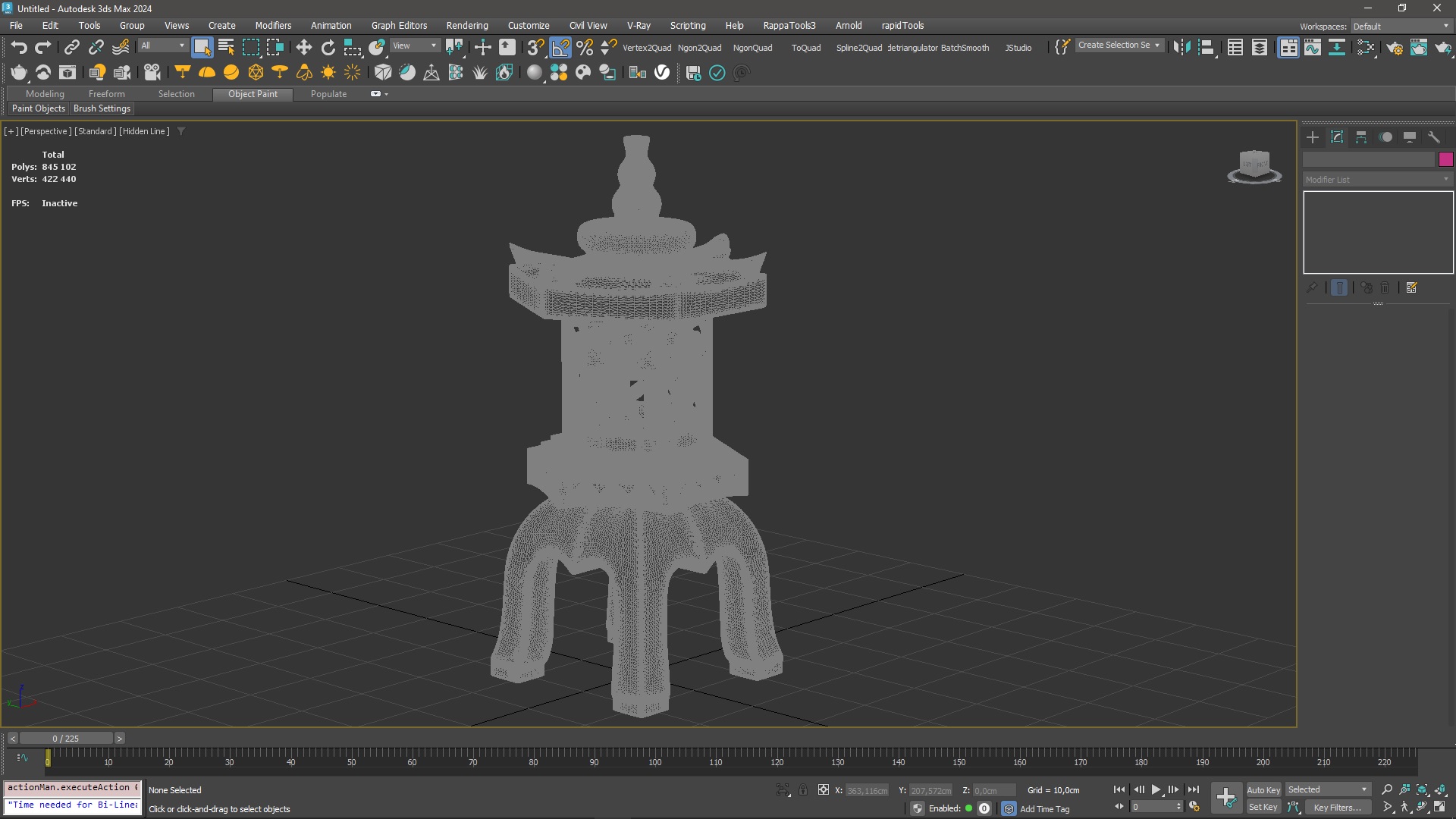The image size is (1456, 819).
Task: Open the Modifier List dropdown
Action: point(1377,180)
